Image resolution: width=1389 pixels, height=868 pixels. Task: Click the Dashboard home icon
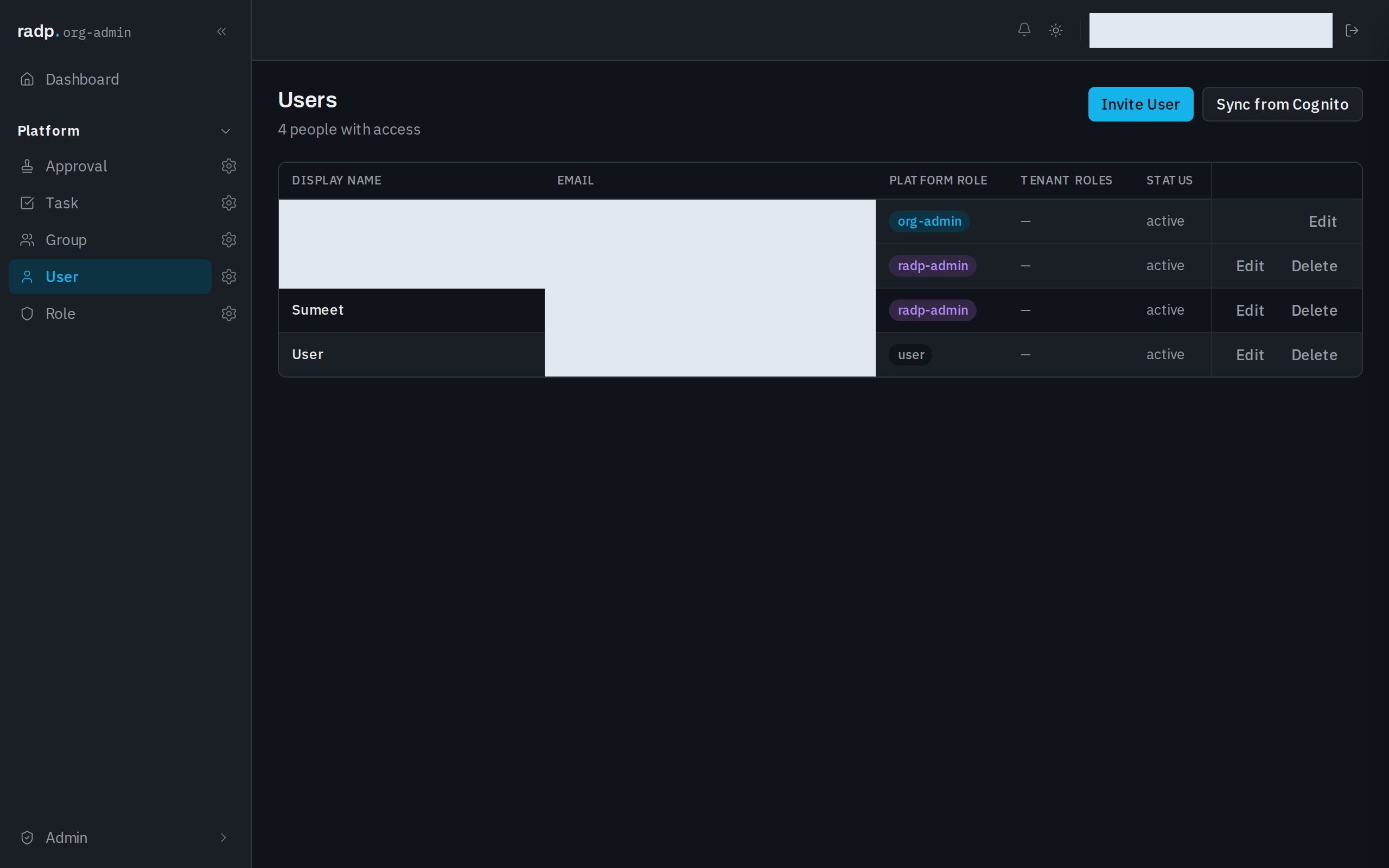click(x=27, y=79)
